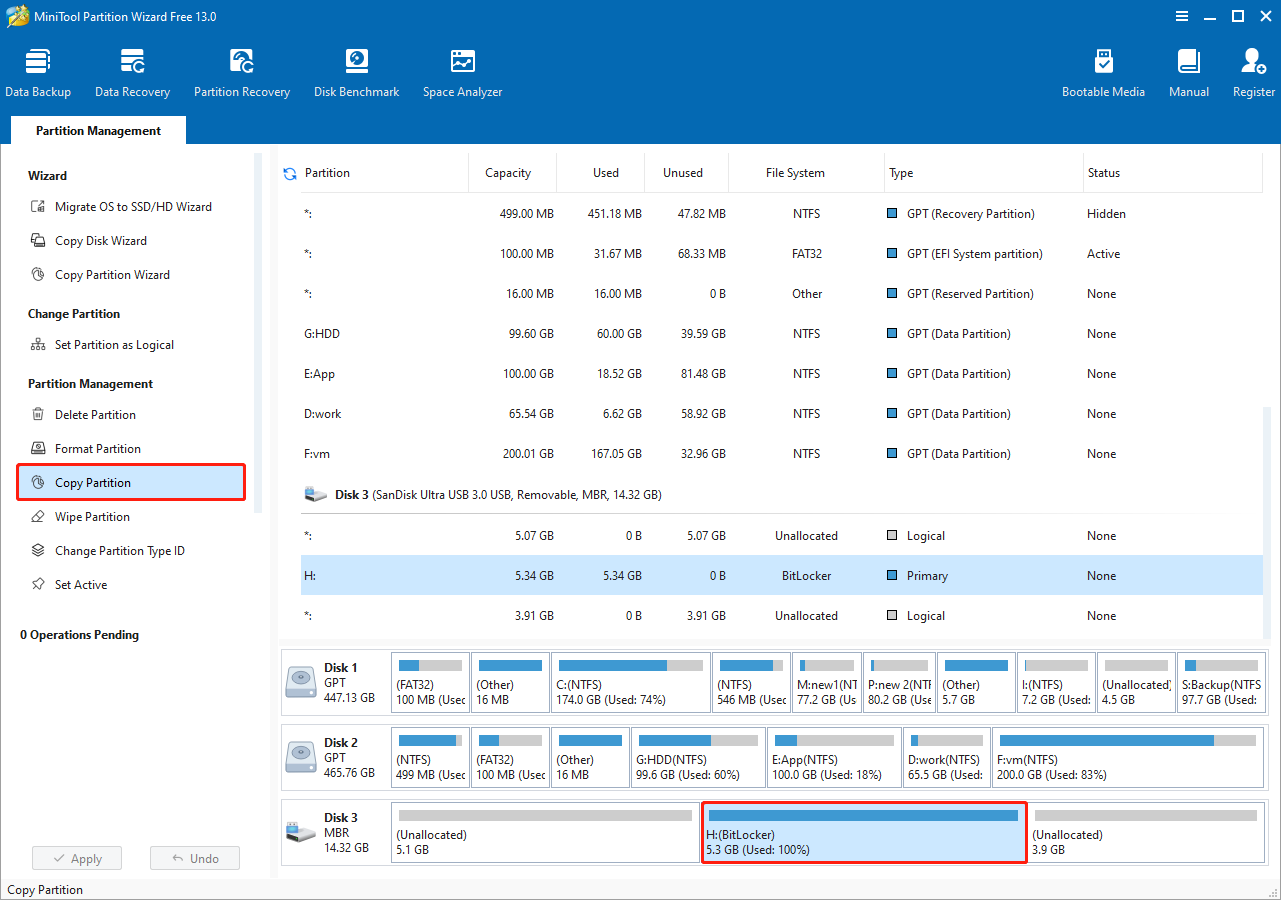Image resolution: width=1281 pixels, height=900 pixels.
Task: Open Bootable Media creator
Action: pyautogui.click(x=1103, y=70)
